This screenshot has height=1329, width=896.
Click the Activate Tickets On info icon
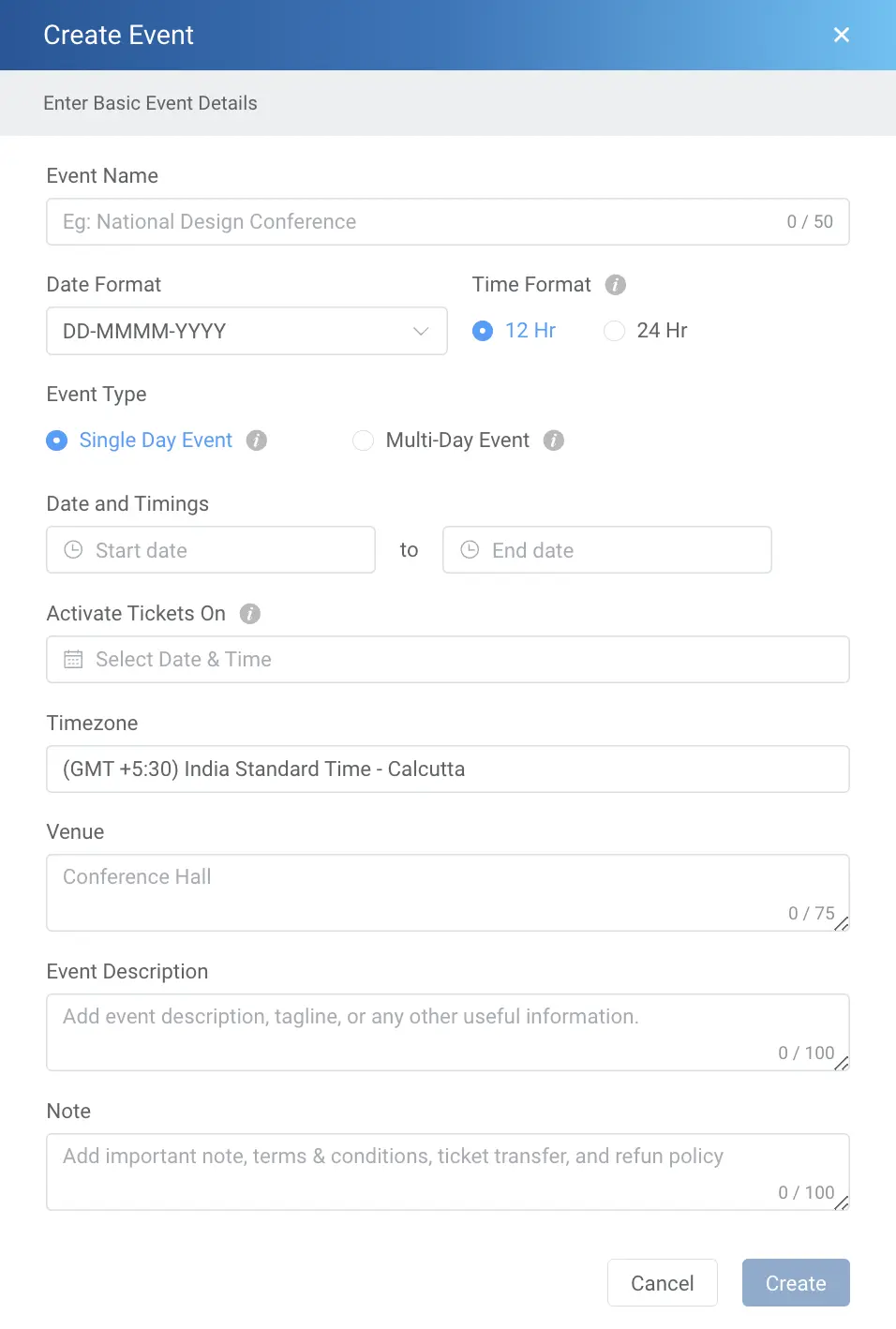point(249,613)
